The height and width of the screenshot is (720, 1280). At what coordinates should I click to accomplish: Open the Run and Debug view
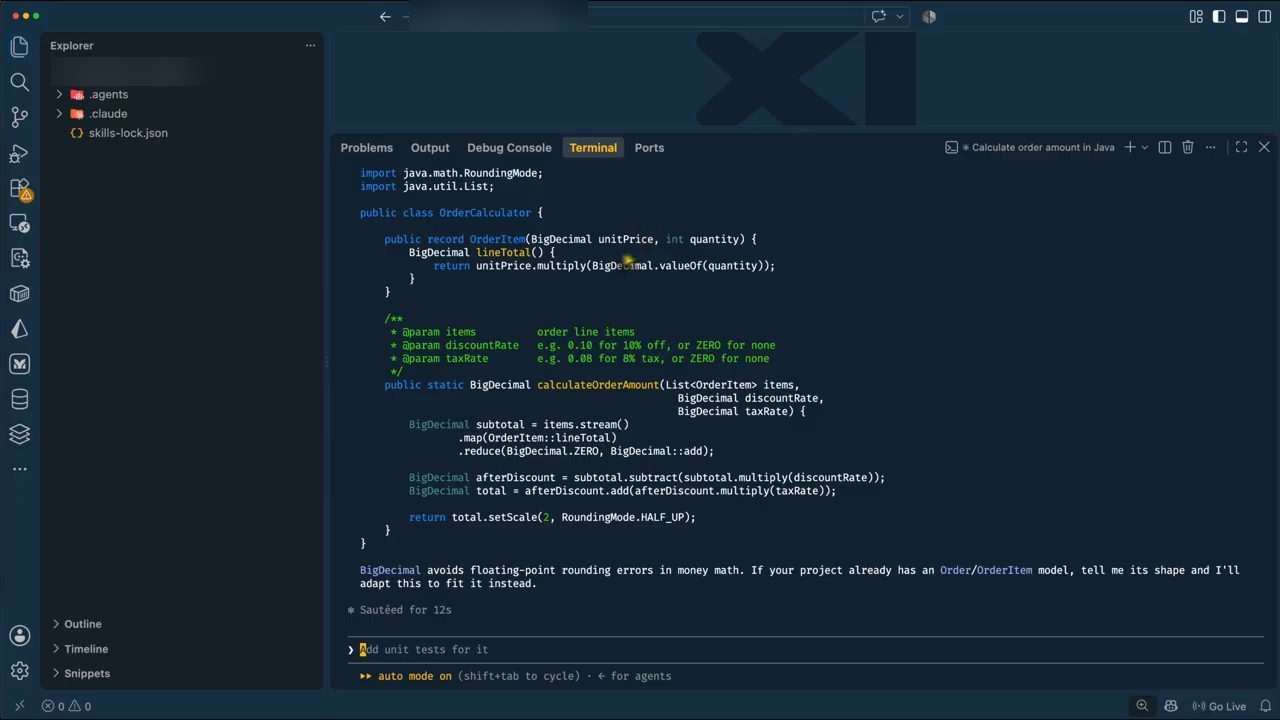coord(19,153)
